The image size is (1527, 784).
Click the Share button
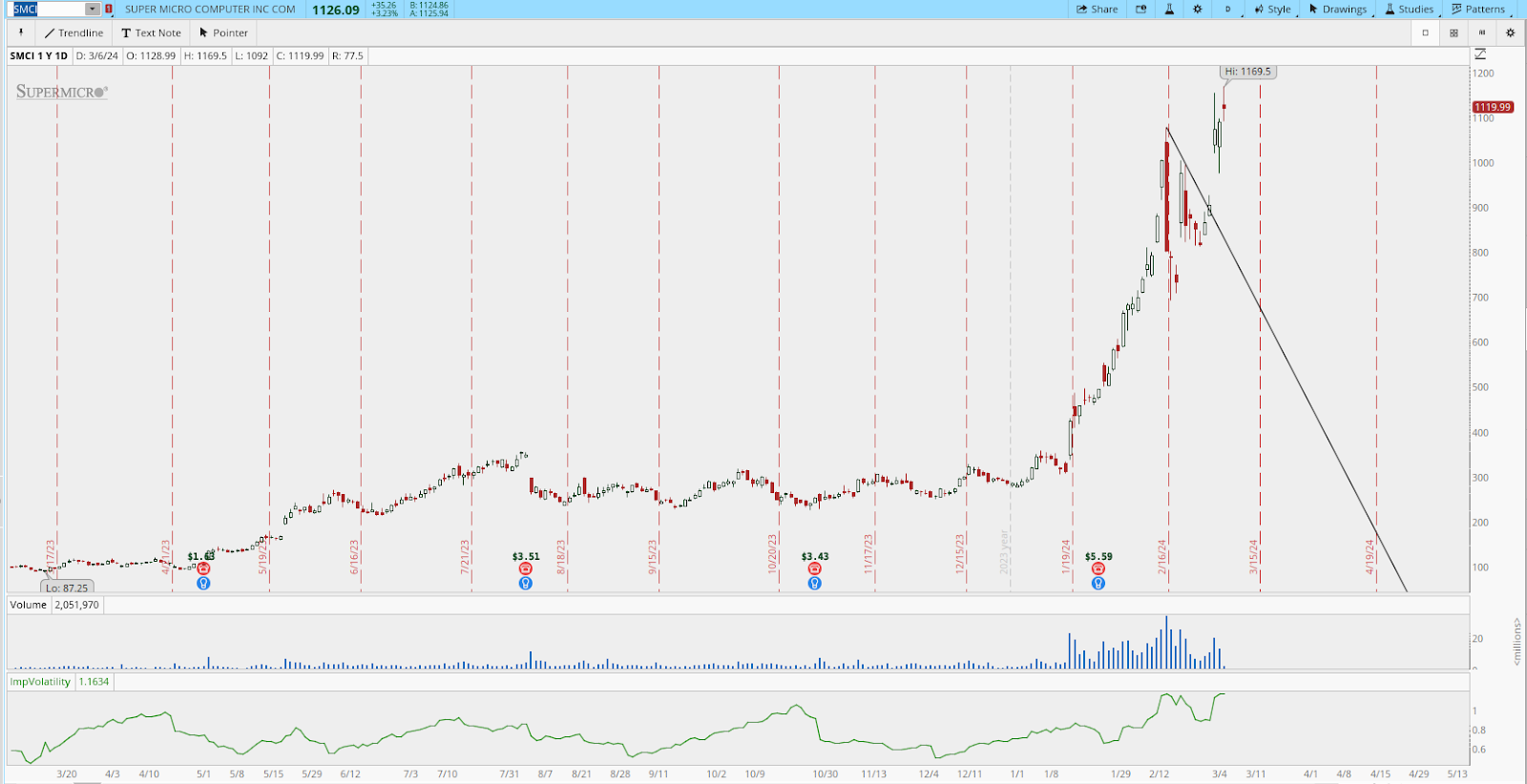[x=1098, y=10]
